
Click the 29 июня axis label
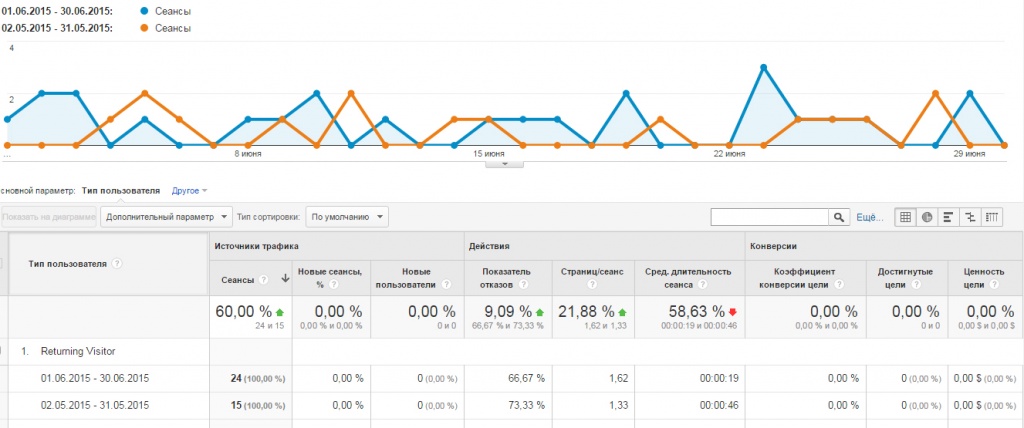pyautogui.click(x=970, y=154)
